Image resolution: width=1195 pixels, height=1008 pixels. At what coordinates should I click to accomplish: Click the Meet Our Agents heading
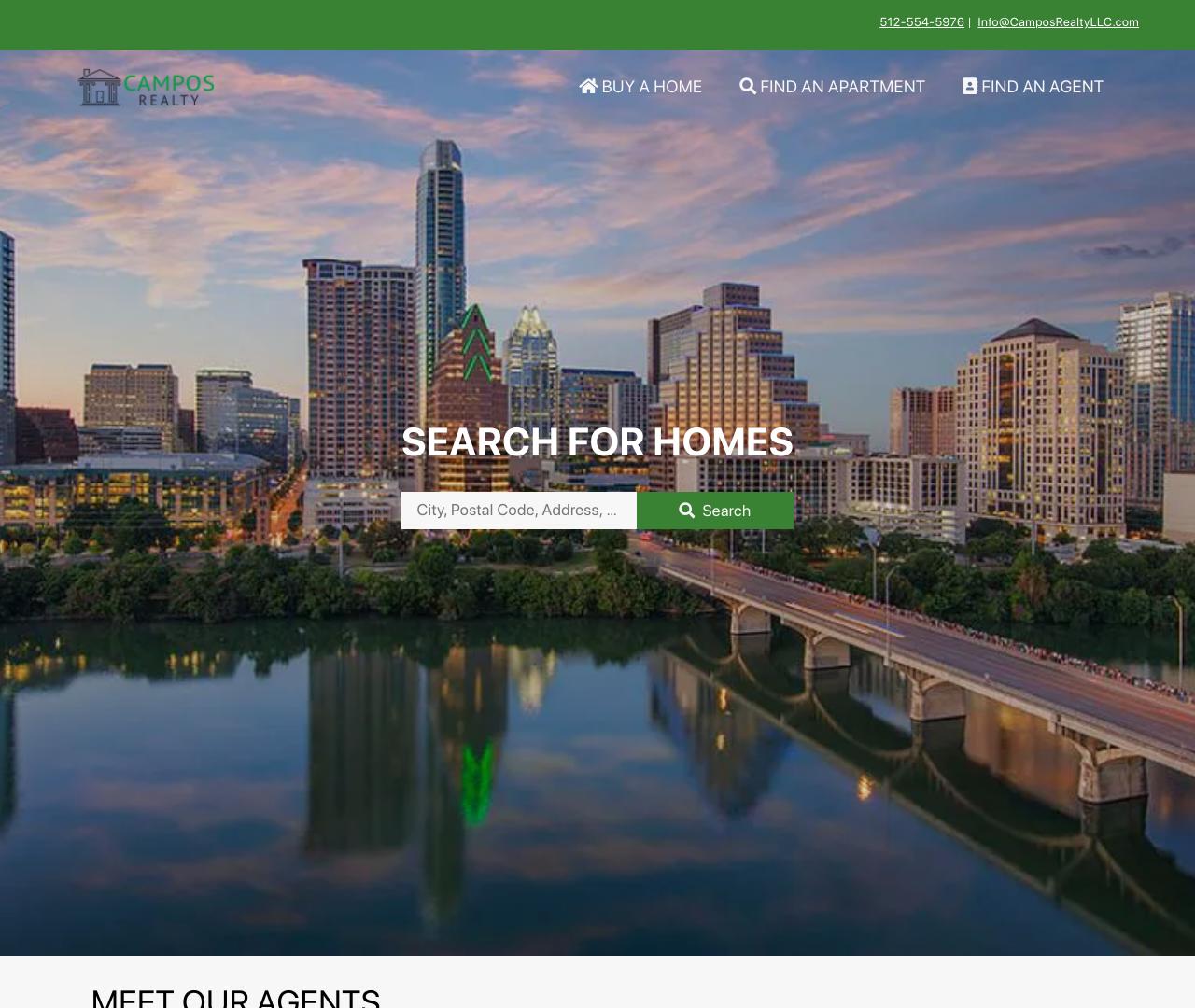tap(235, 997)
